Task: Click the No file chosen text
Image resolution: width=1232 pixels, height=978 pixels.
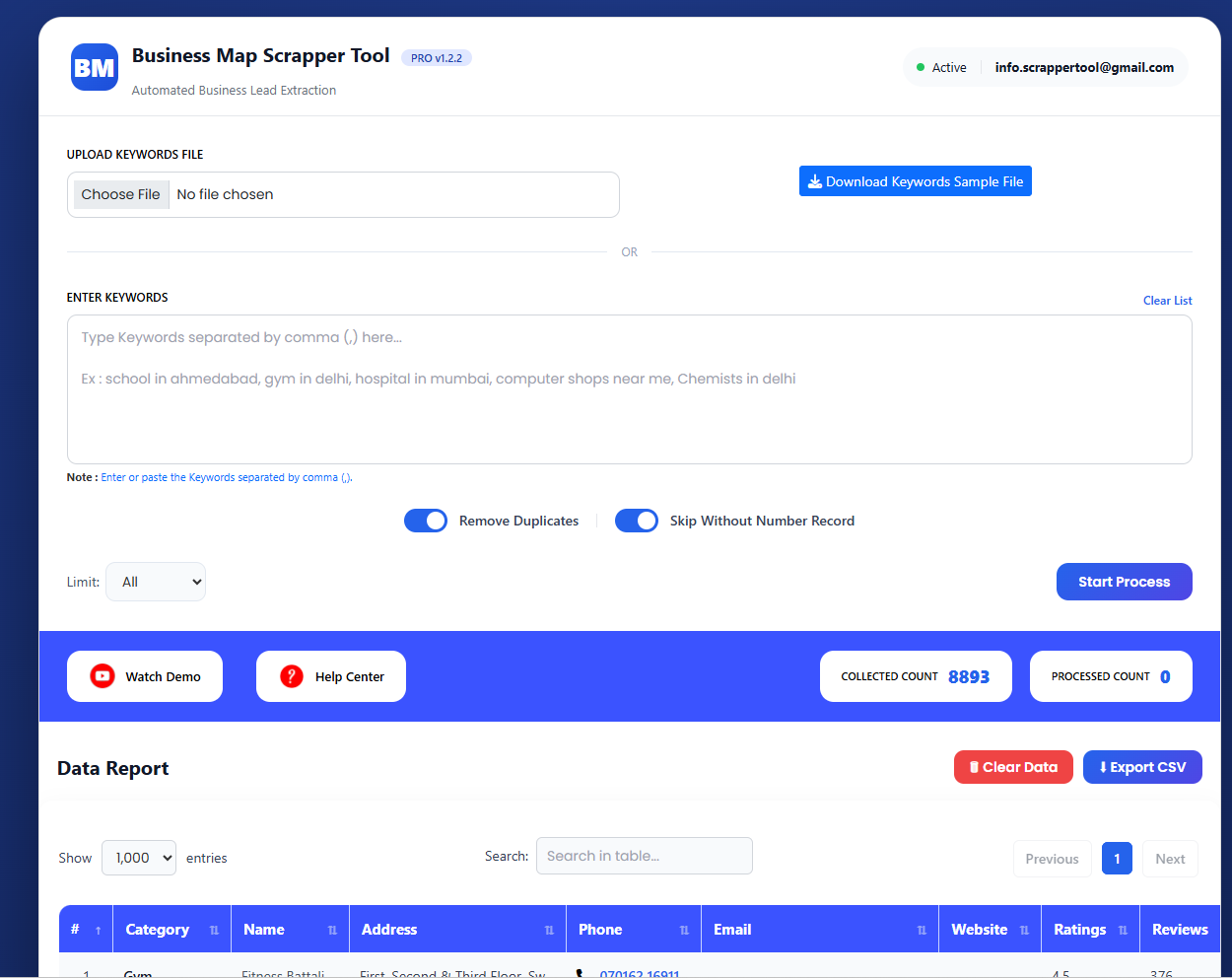Action: pos(225,194)
